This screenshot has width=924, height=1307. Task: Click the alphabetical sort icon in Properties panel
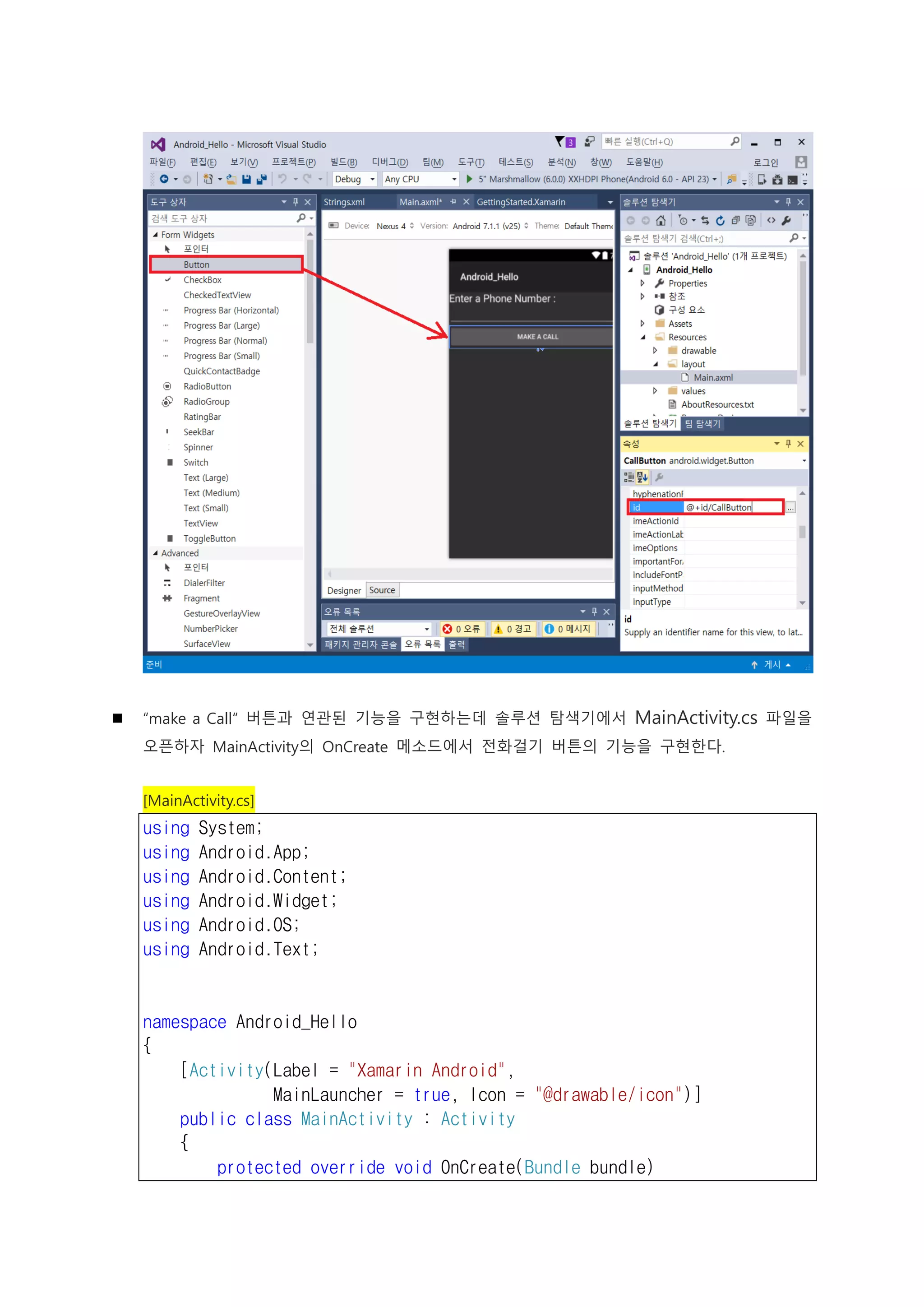(643, 477)
